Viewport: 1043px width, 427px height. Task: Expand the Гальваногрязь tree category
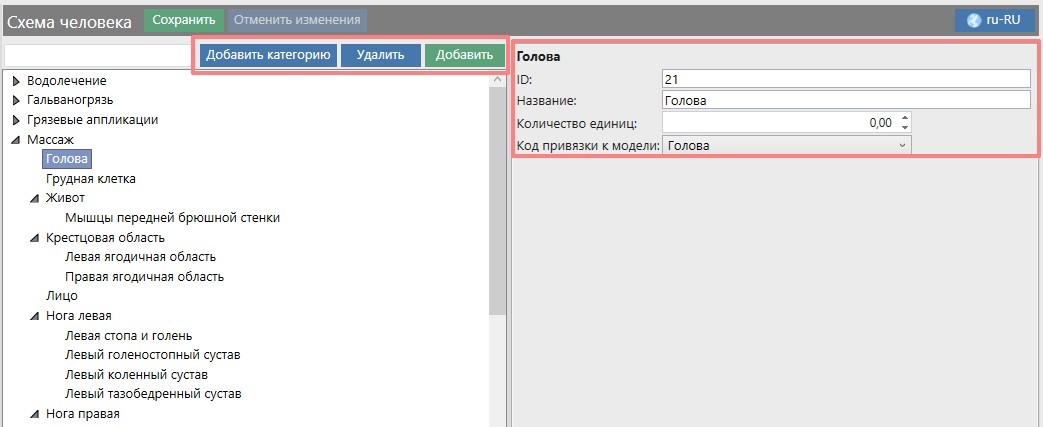16,100
